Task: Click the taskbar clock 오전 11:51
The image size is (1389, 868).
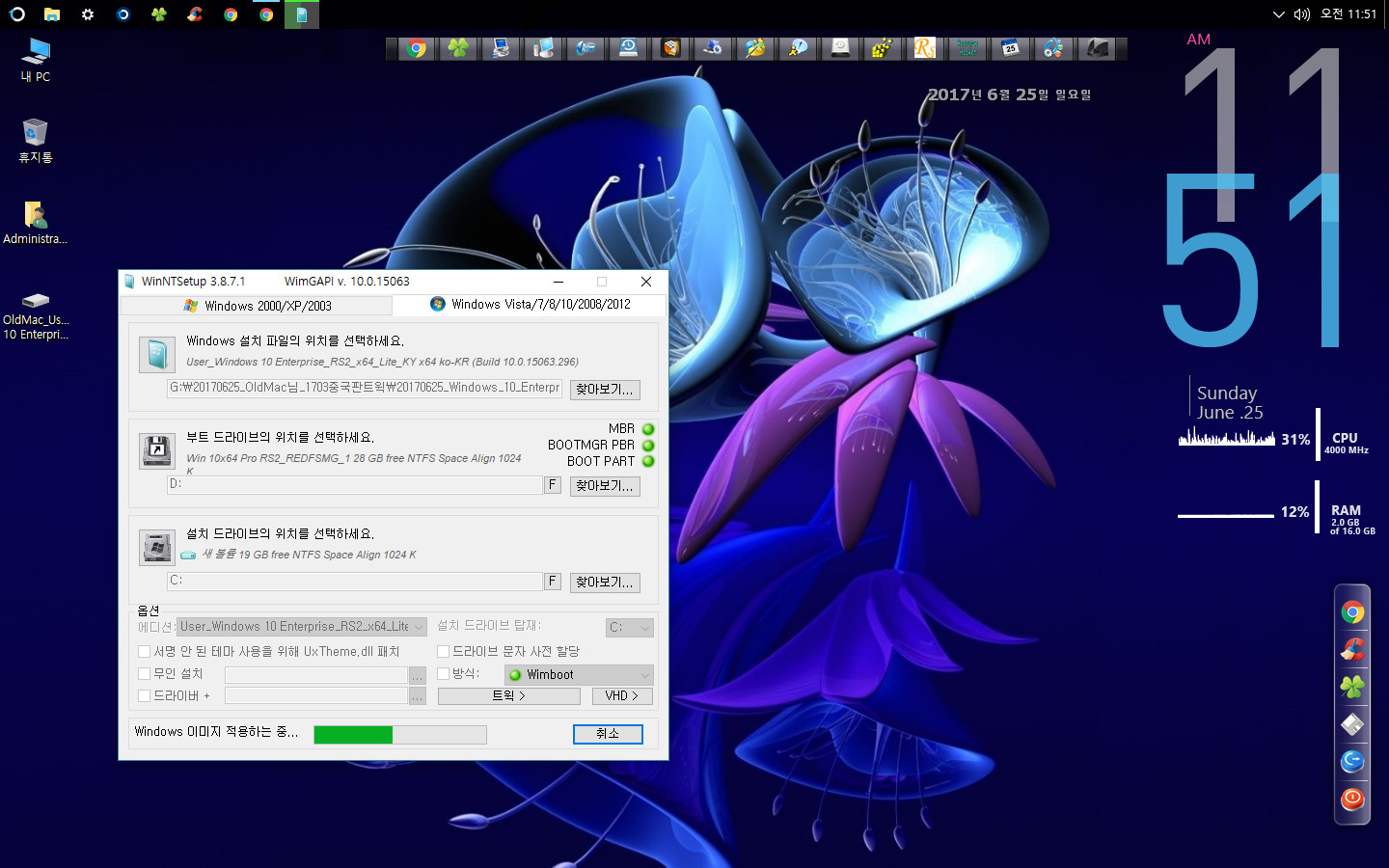Action: (x=1348, y=14)
